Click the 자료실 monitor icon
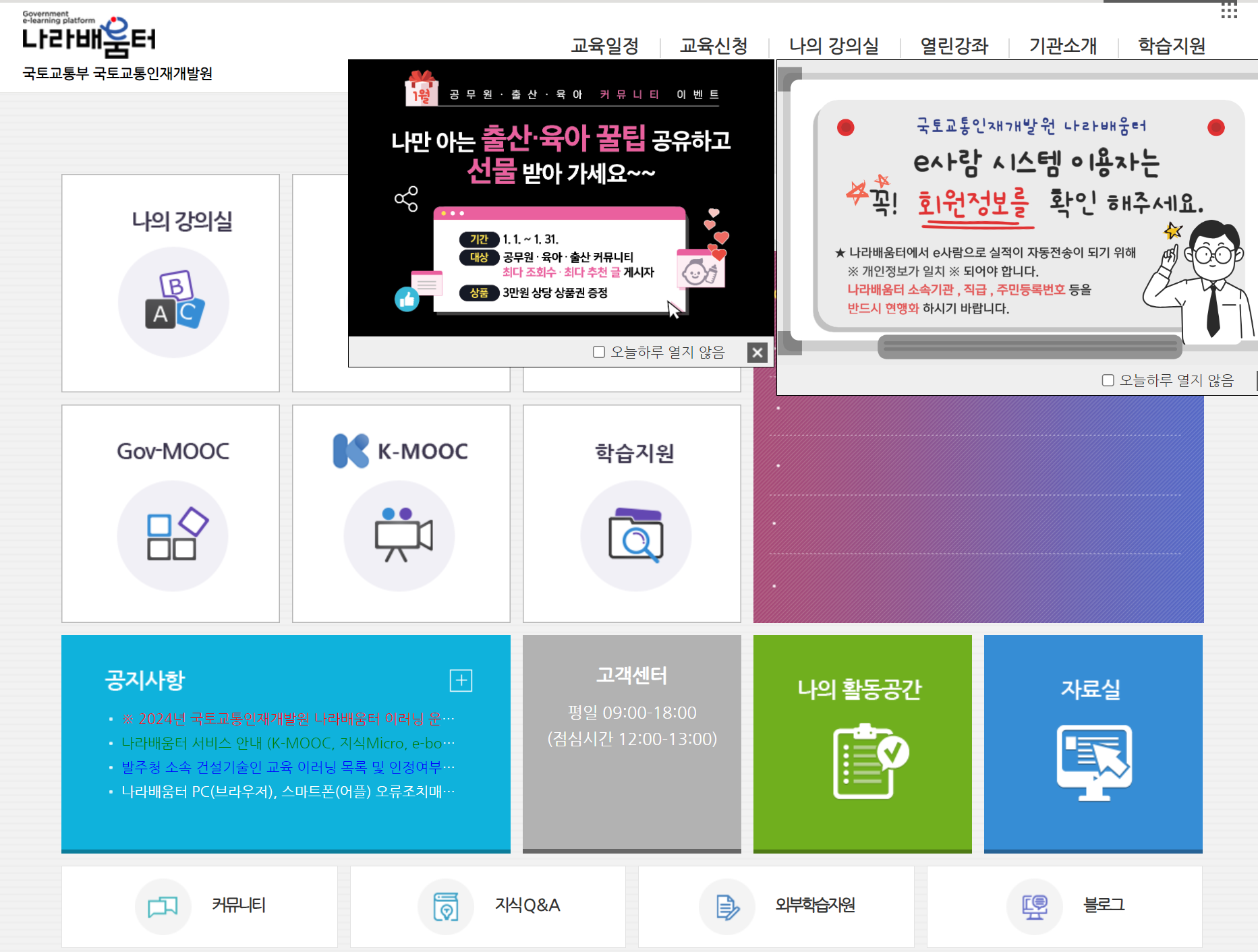 coord(1094,763)
